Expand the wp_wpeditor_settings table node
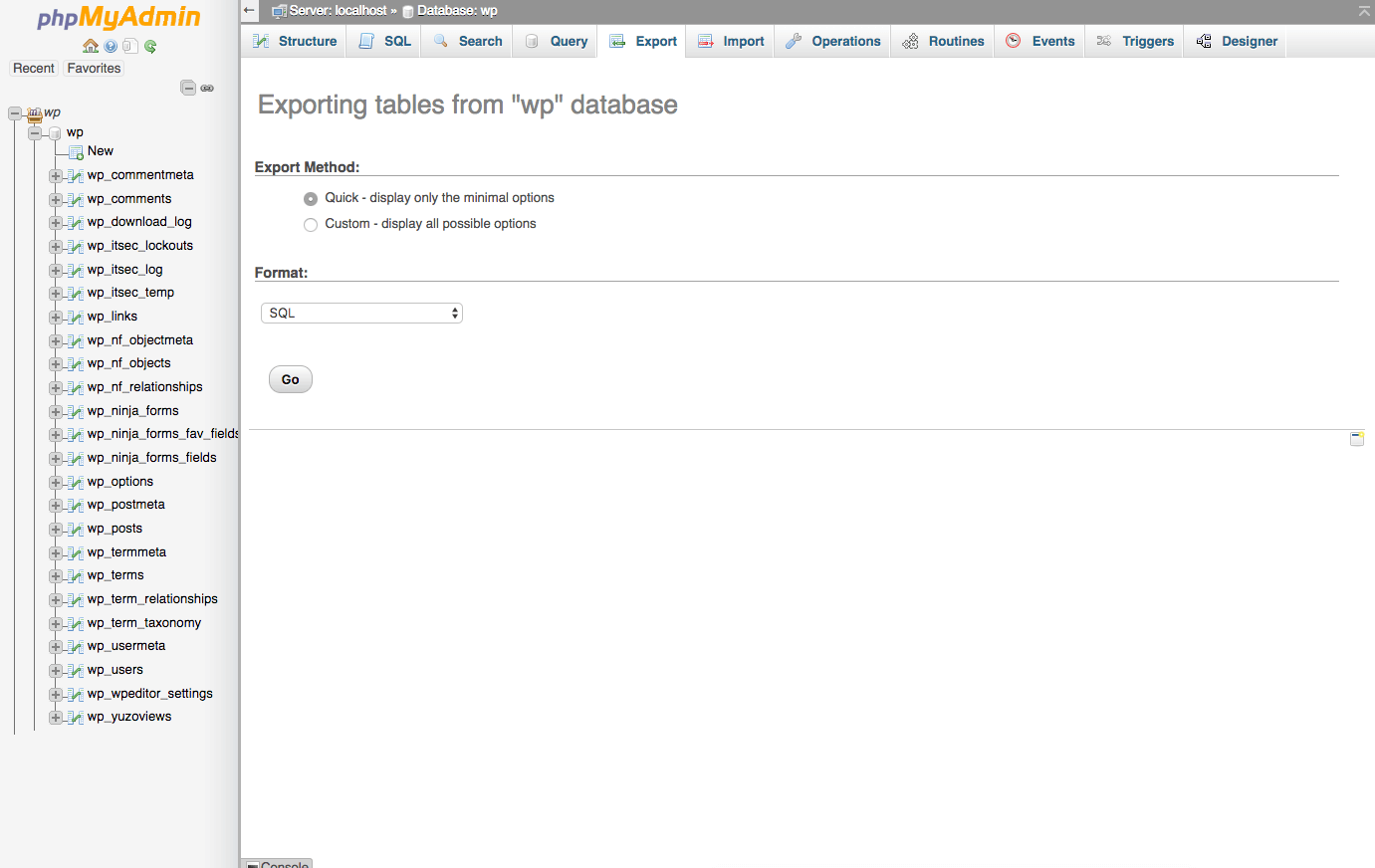The height and width of the screenshot is (868, 1375). [56, 695]
